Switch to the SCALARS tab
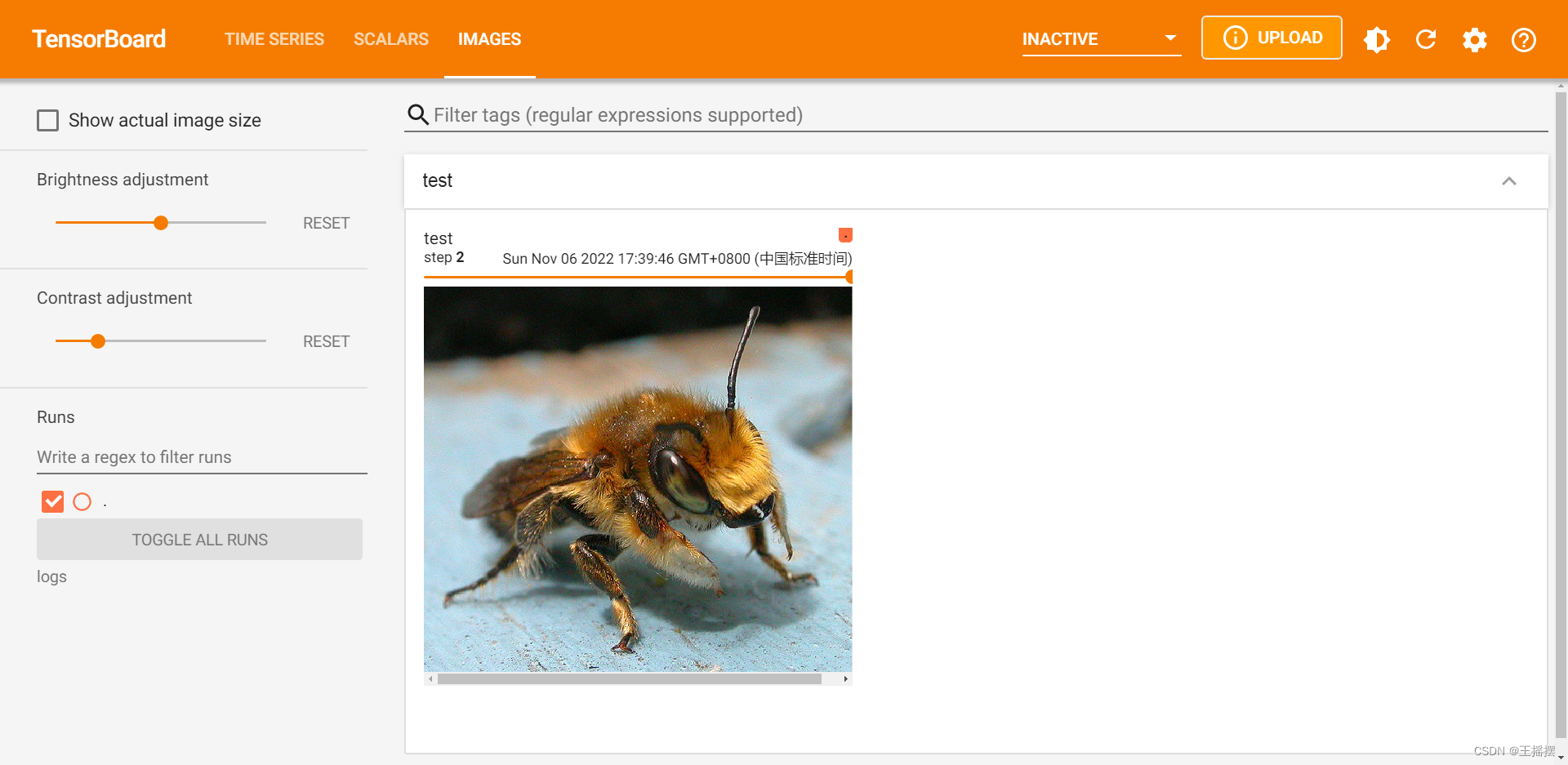This screenshot has height=765, width=1568. [391, 38]
